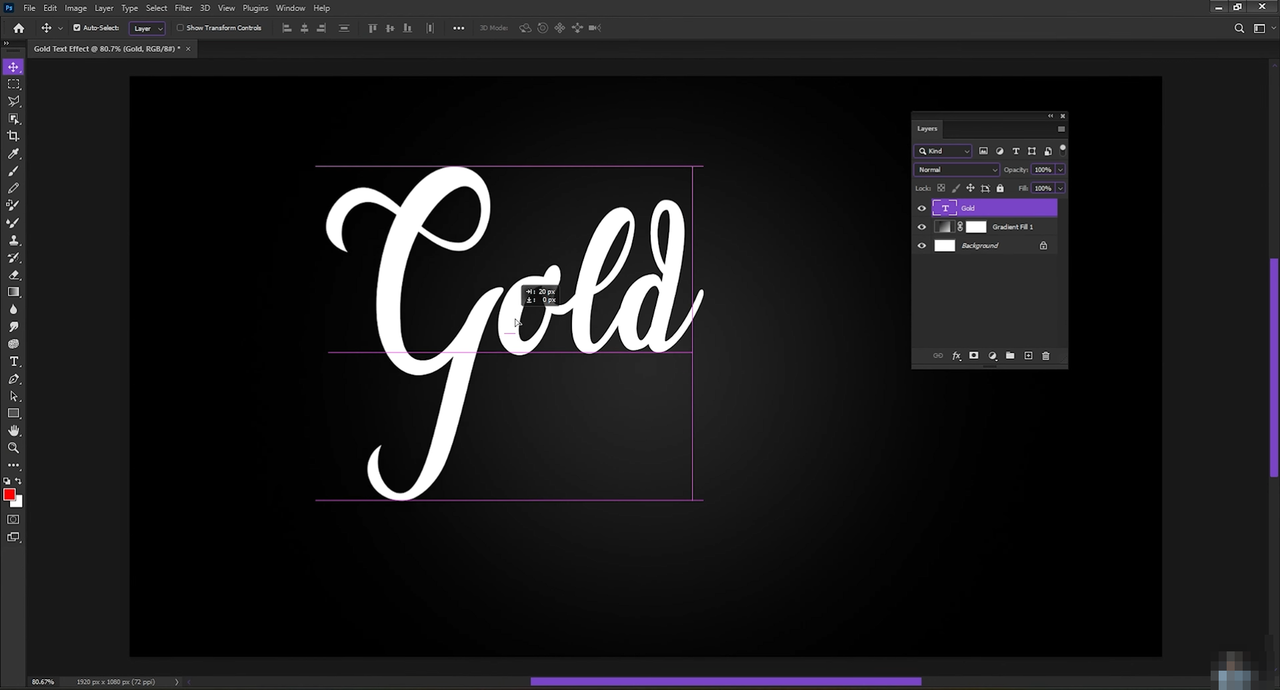Viewport: 1280px width, 690px height.
Task: Select the Rectangular Marquee tool
Action: click(x=13, y=84)
